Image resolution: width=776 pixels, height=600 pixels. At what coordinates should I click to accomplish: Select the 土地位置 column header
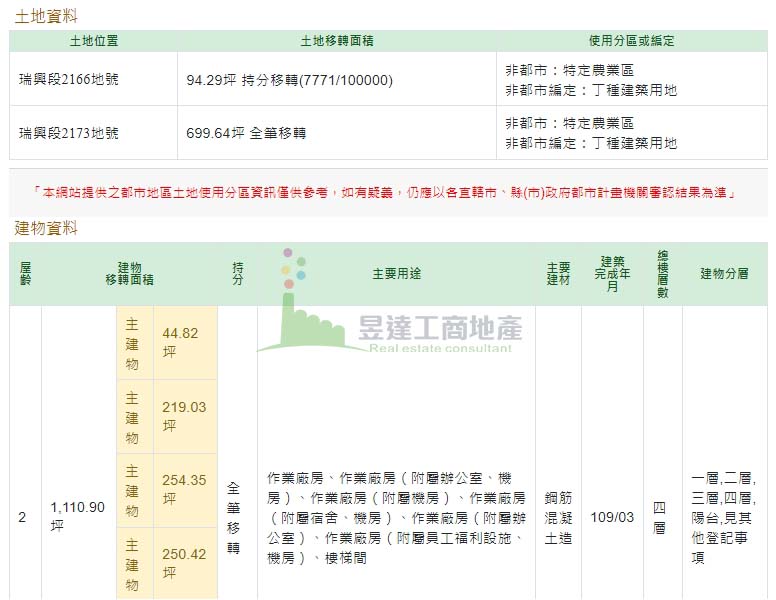coord(94,41)
